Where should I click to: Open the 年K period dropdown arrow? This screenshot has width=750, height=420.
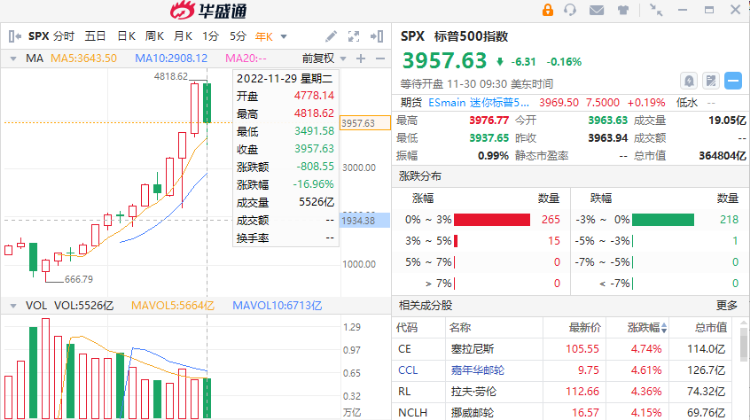[x=284, y=37]
